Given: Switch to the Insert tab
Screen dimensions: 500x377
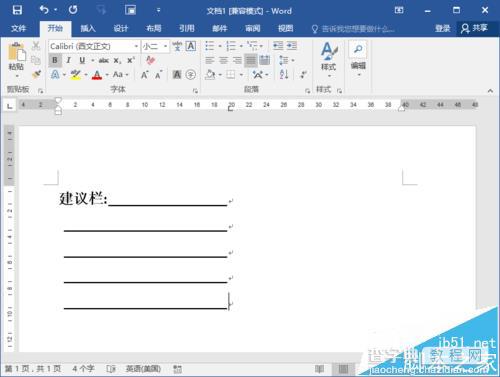Looking at the screenshot, I should [x=88, y=29].
